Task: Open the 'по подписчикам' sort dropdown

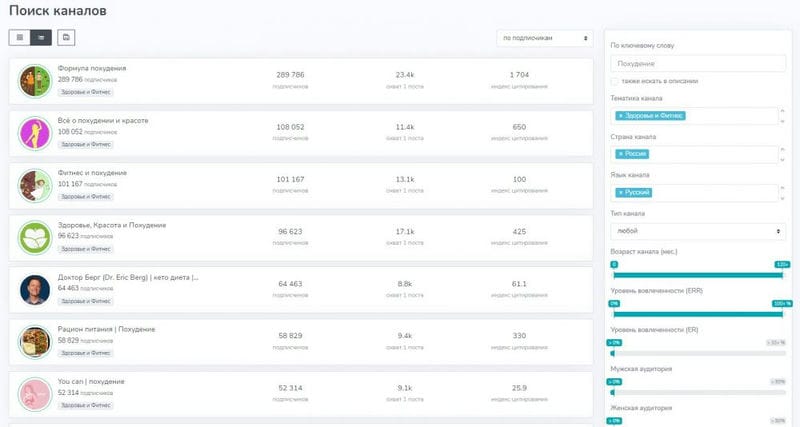Action: coord(544,38)
